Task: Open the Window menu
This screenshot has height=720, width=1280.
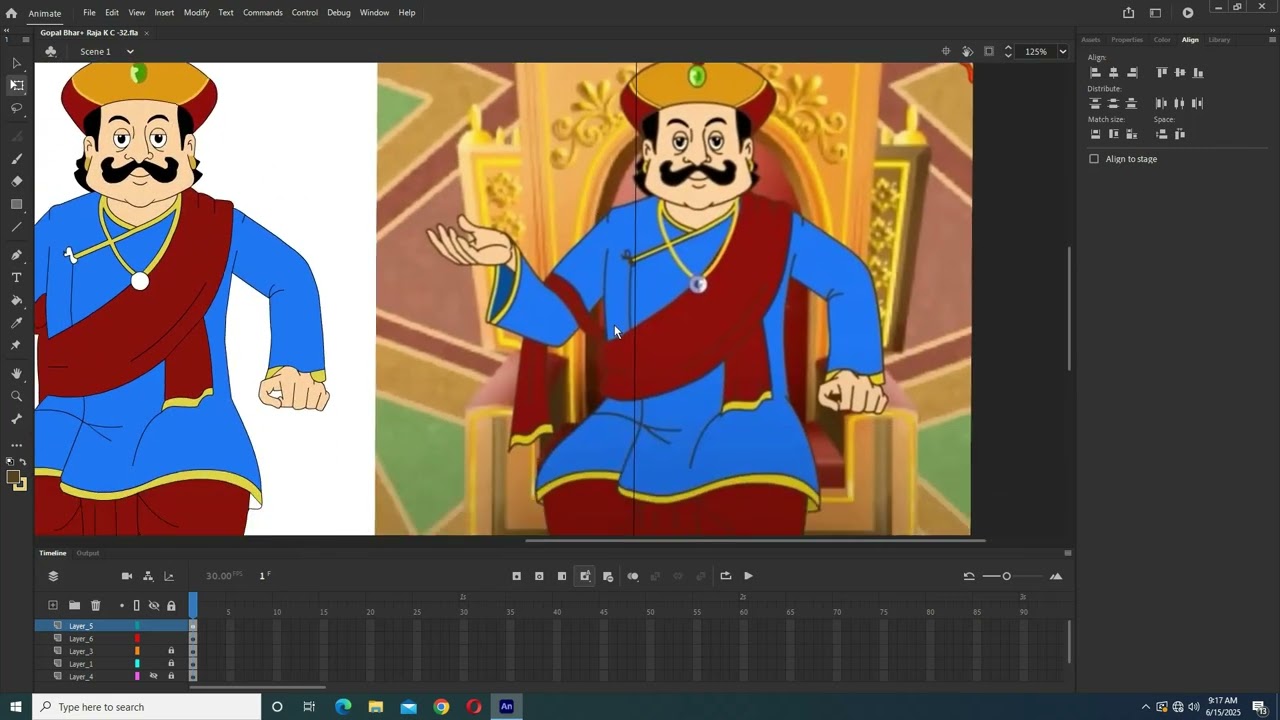Action: tap(374, 13)
